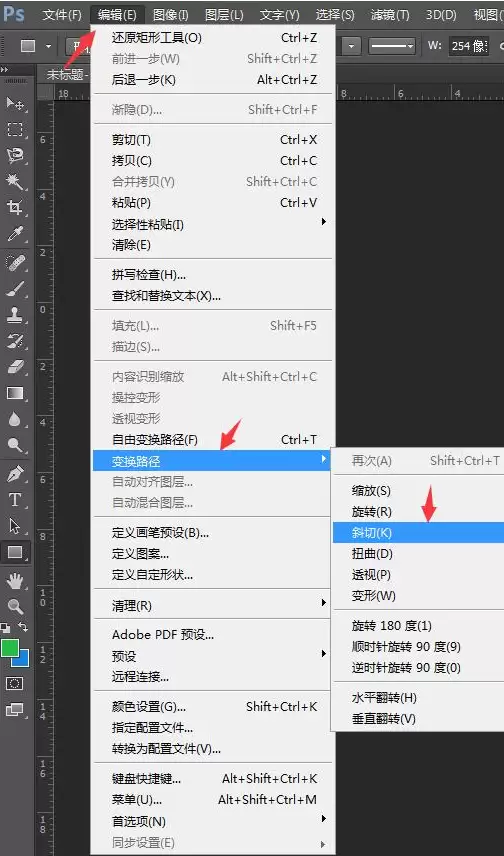
Task: Change the screen mode
Action: [15, 709]
